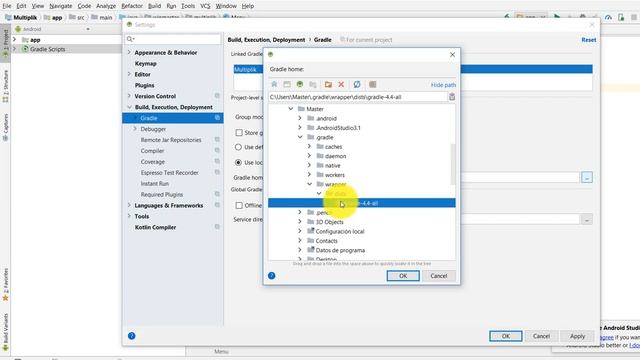Click the Gradle home path text field

(358, 97)
